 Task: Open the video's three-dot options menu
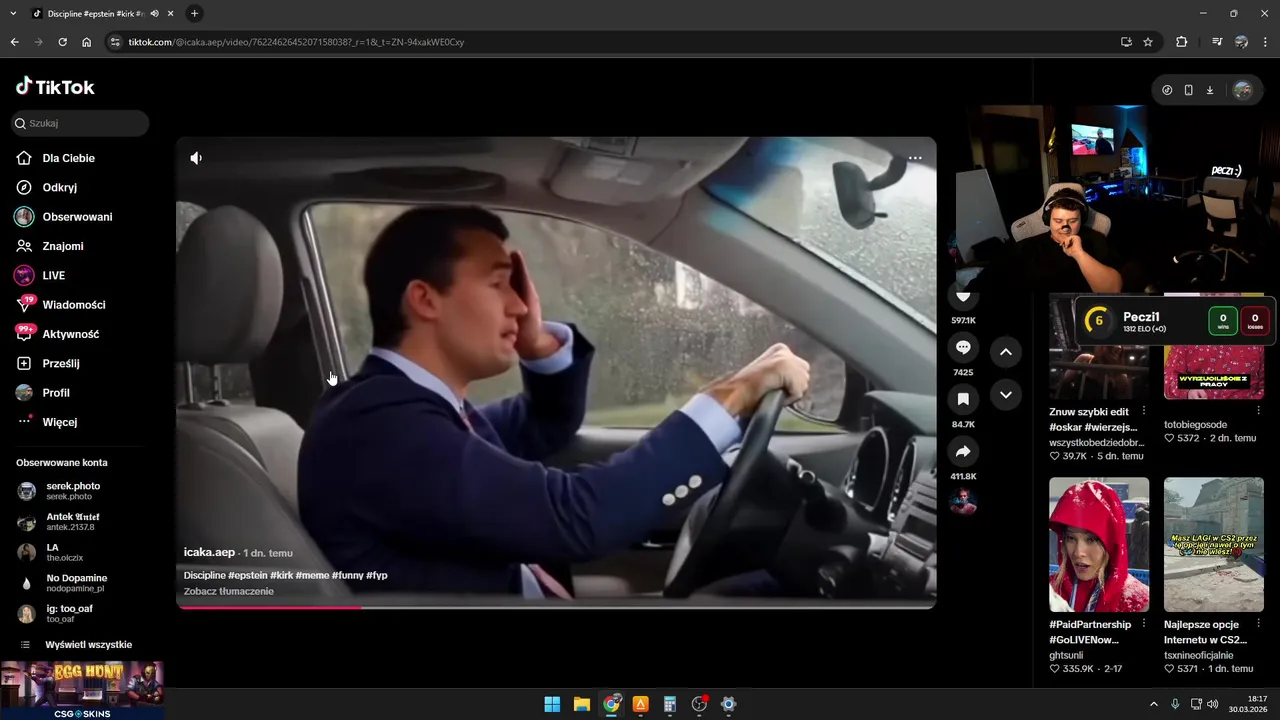pos(915,158)
